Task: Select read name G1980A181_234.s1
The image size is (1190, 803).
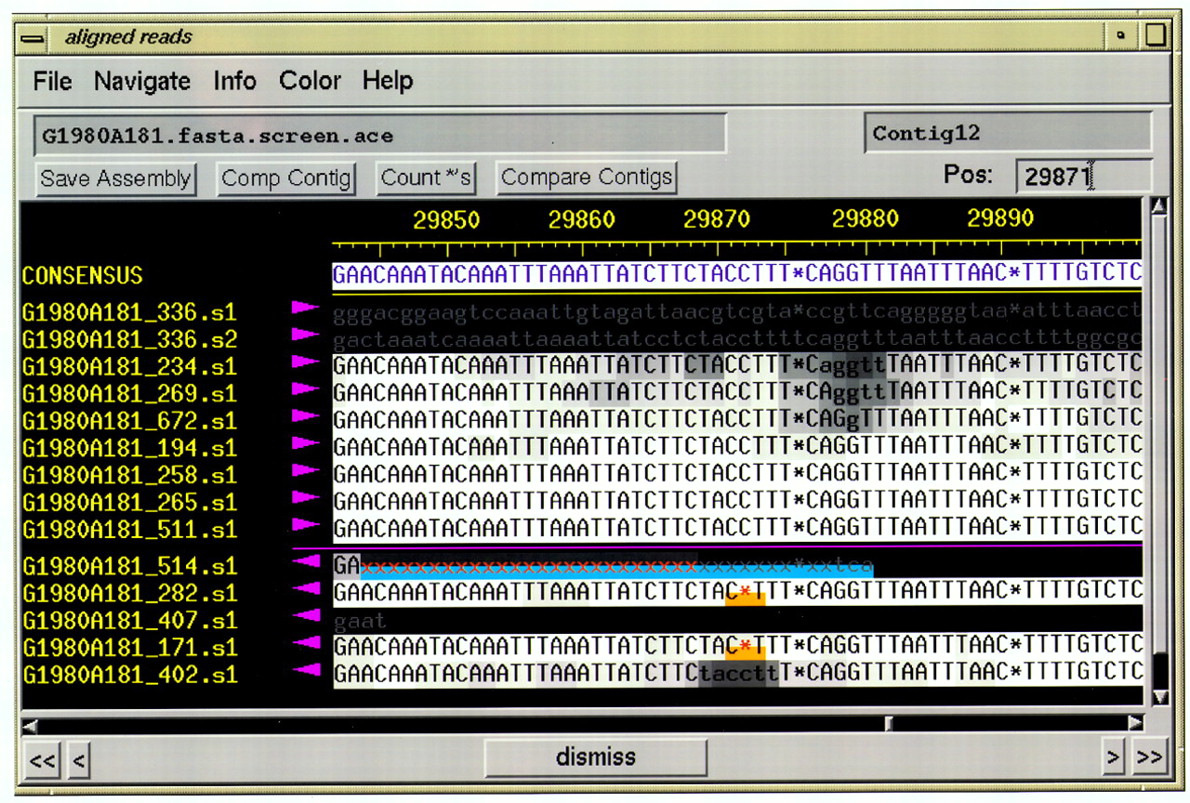Action: [129, 367]
